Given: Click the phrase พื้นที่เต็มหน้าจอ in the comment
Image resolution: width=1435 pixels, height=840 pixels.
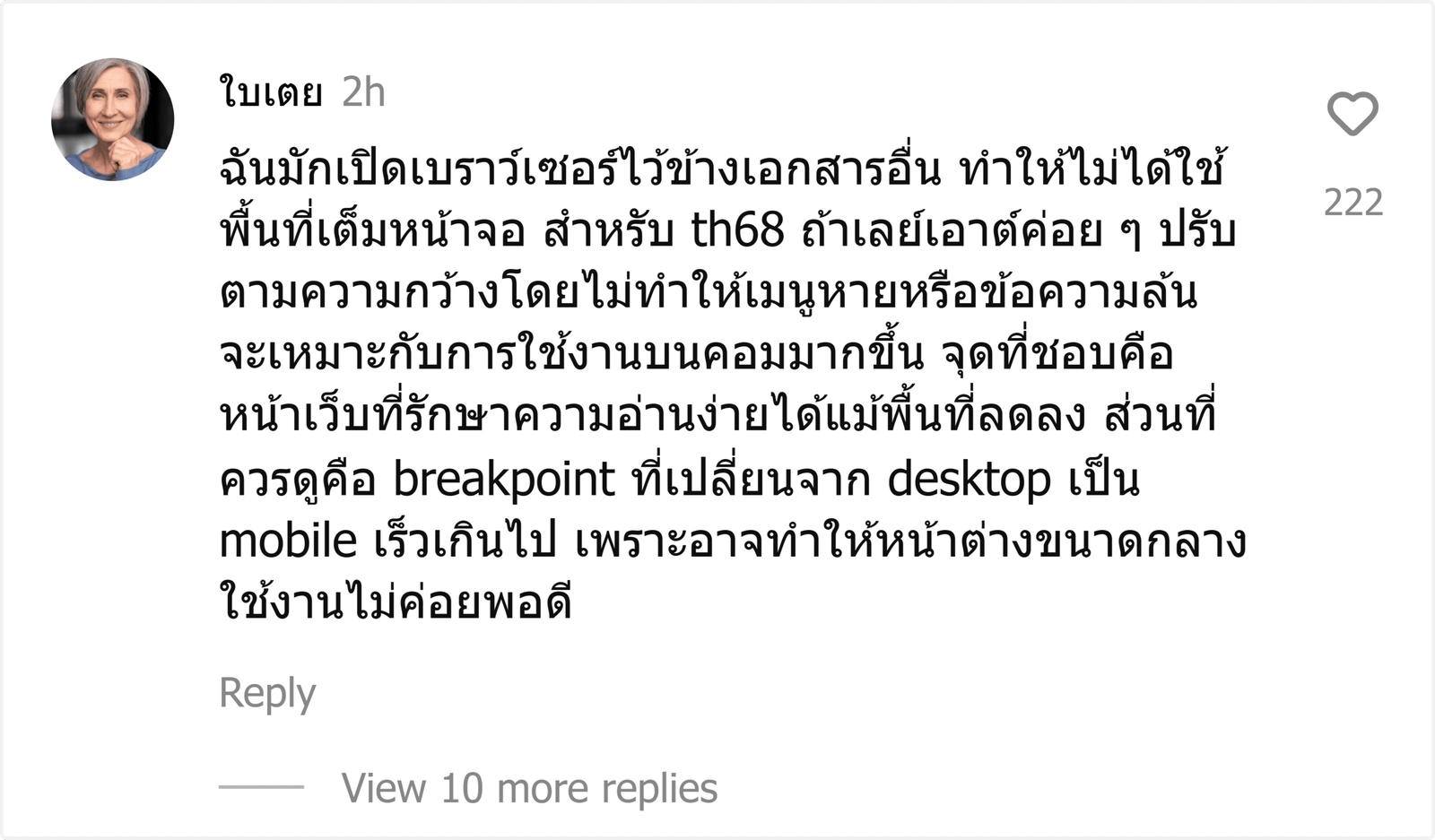Looking at the screenshot, I should (x=372, y=231).
